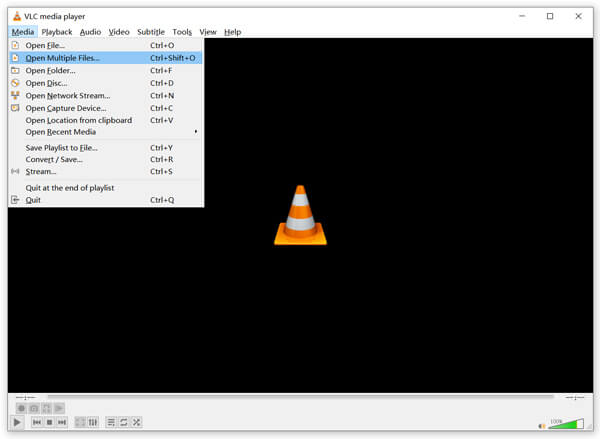
Task: Open the Playback menu
Action: (x=57, y=32)
